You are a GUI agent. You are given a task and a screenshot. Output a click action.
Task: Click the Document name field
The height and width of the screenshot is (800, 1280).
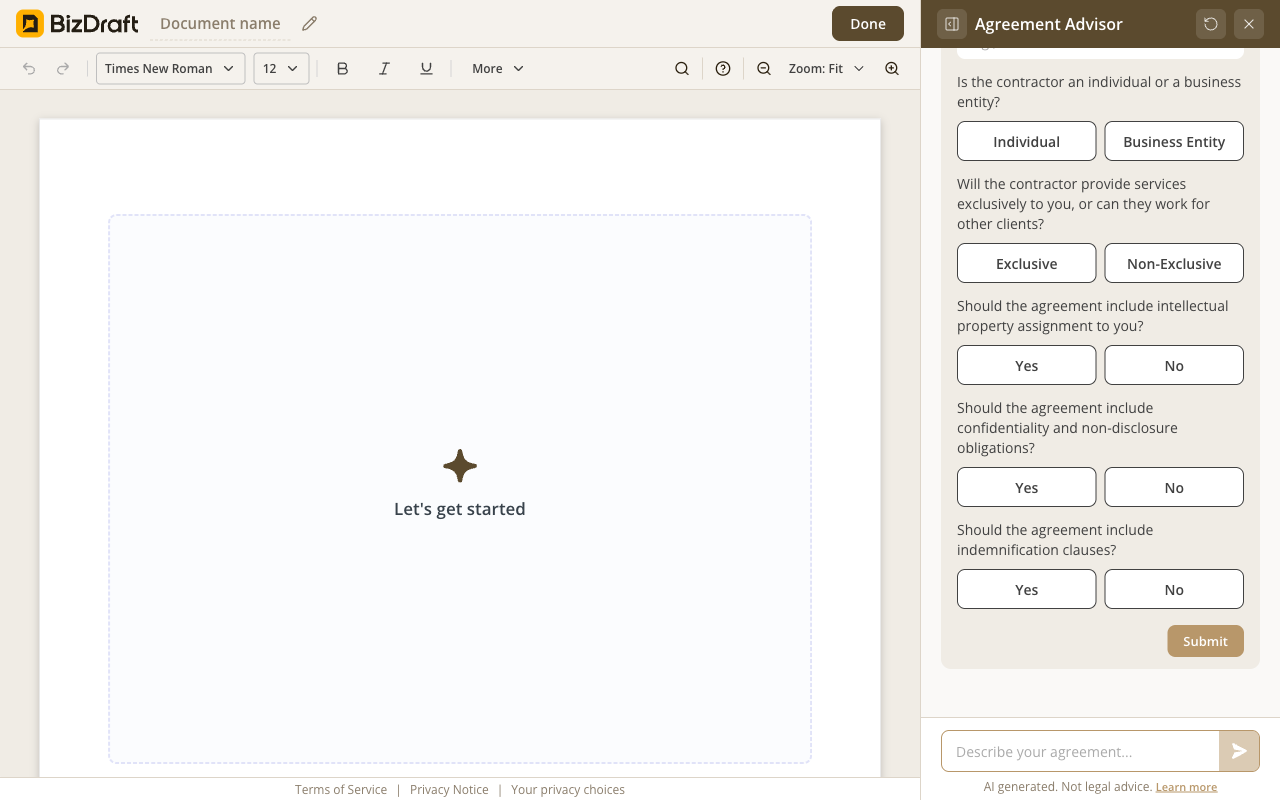point(220,24)
